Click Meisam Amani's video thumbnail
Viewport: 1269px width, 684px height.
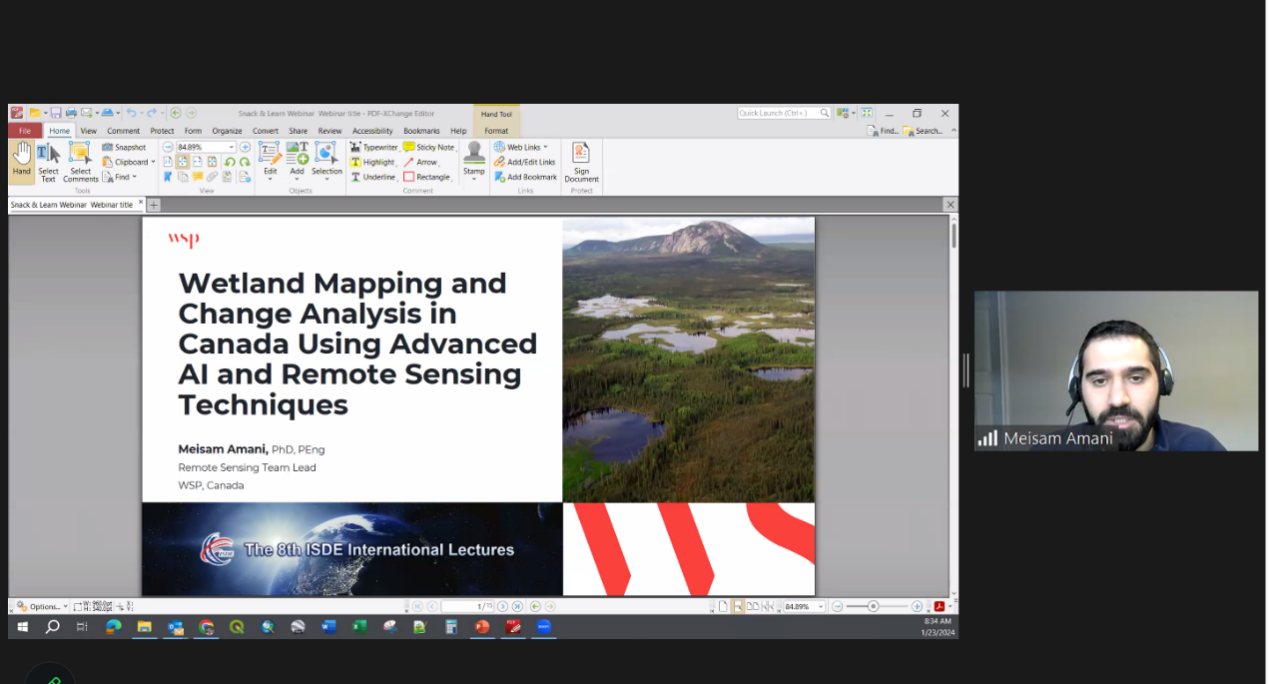pos(1116,370)
